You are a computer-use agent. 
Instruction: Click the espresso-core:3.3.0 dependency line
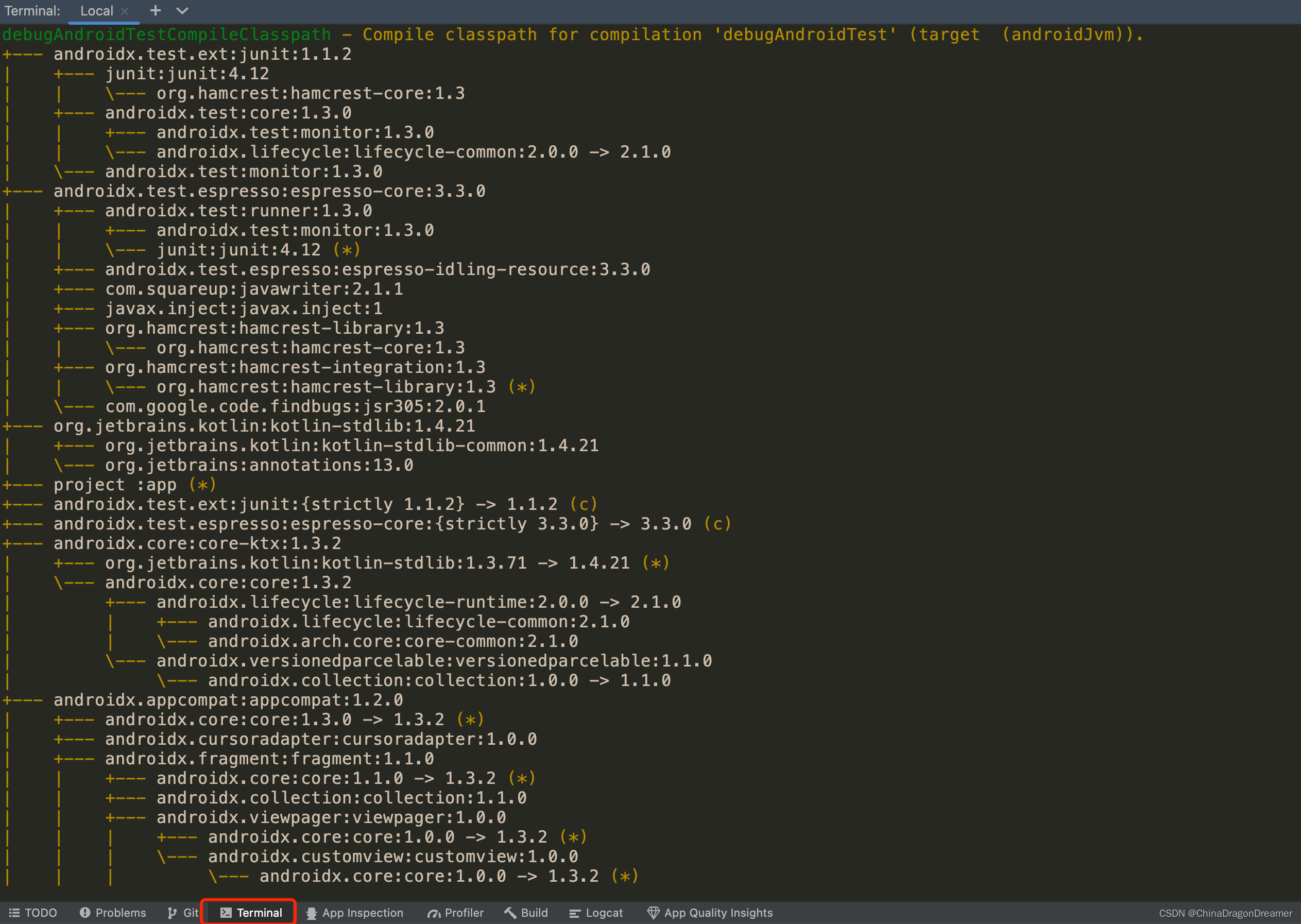[x=270, y=191]
